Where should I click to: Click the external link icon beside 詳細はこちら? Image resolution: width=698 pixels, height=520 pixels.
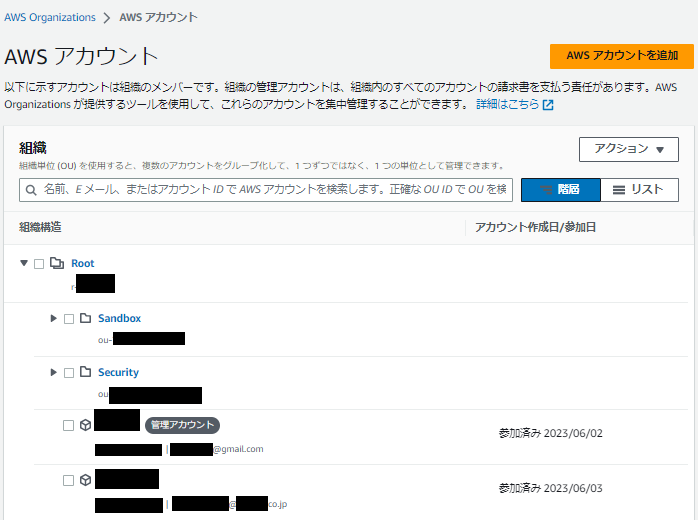click(548, 105)
